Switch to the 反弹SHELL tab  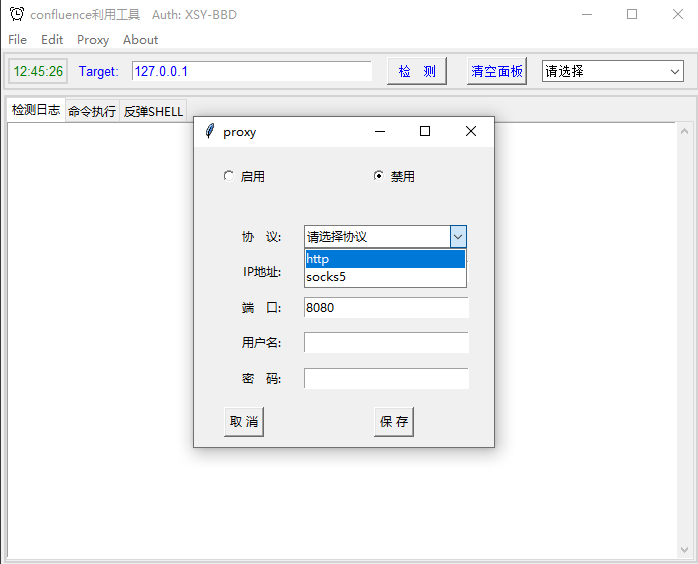tap(153, 111)
